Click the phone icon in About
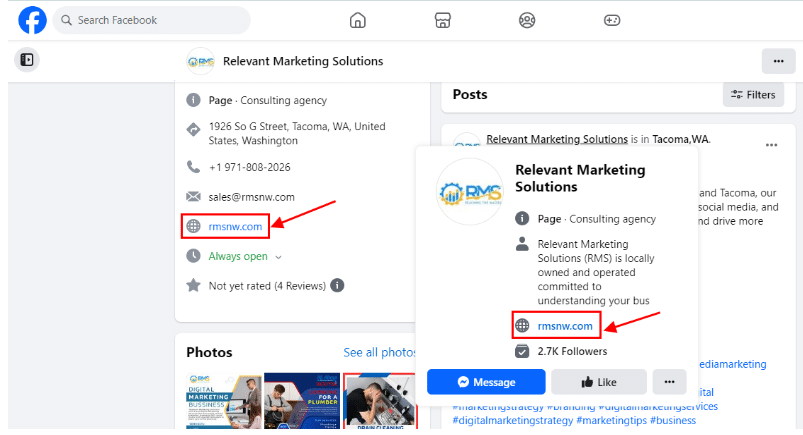Image resolution: width=803 pixels, height=435 pixels. (x=193, y=167)
